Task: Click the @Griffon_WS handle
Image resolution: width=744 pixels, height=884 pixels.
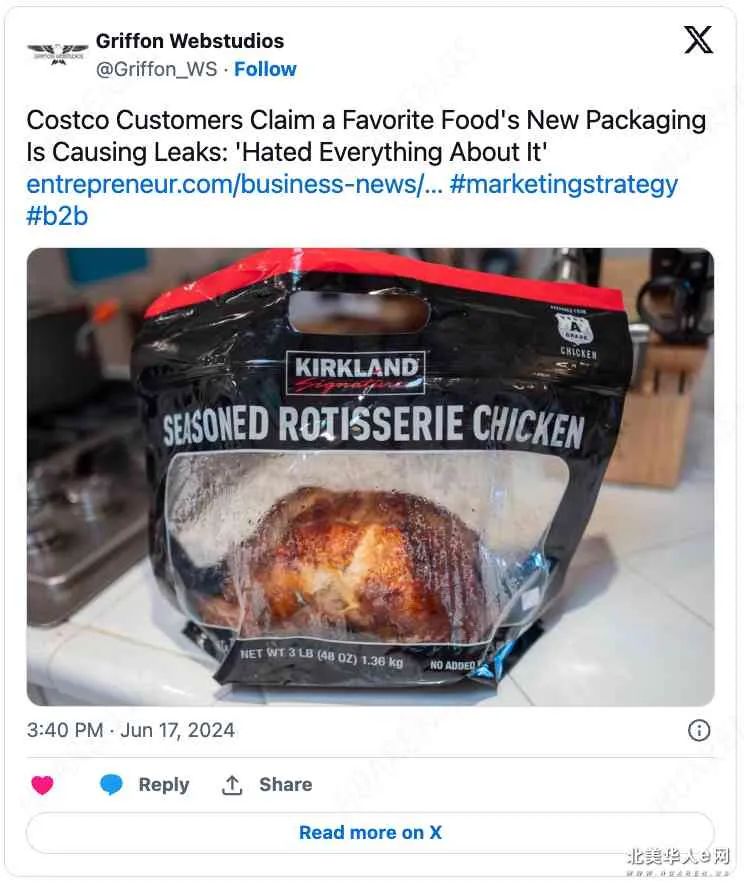Action: click(x=156, y=69)
